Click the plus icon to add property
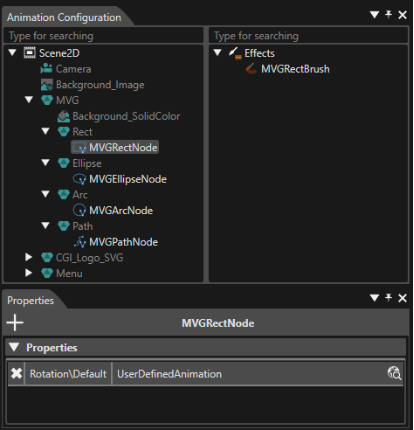 (15, 323)
